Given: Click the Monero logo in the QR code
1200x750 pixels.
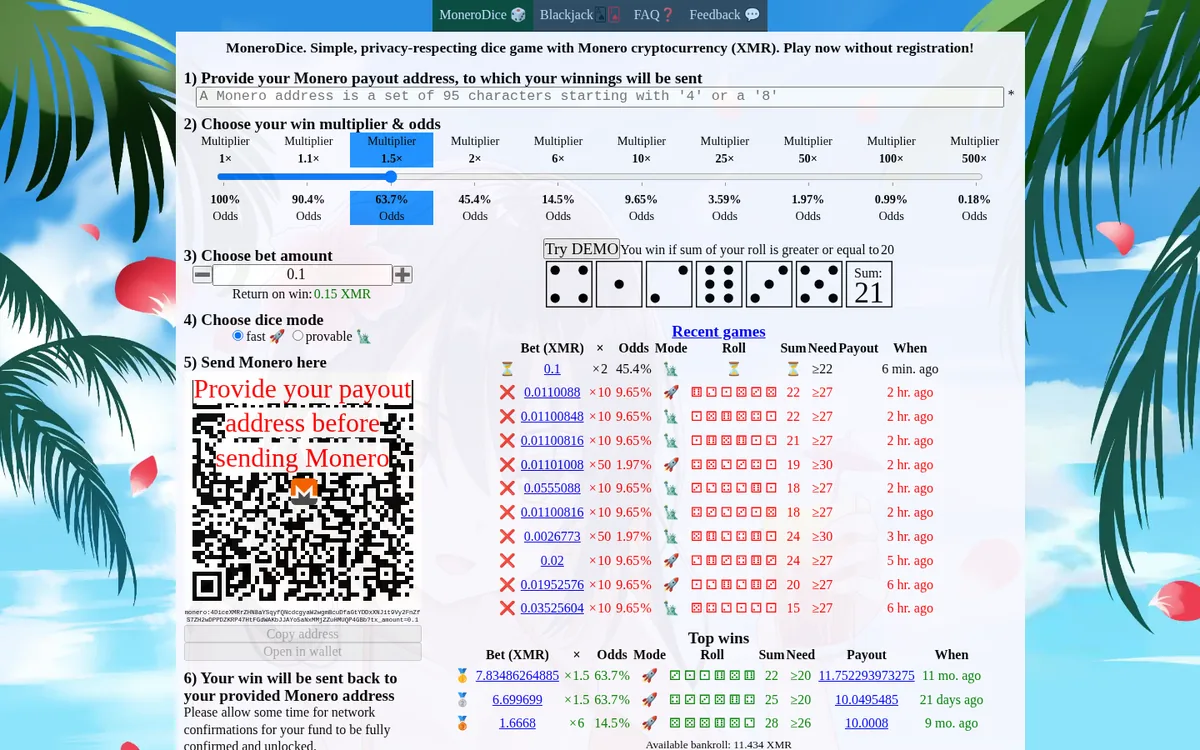Looking at the screenshot, I should click(x=304, y=491).
